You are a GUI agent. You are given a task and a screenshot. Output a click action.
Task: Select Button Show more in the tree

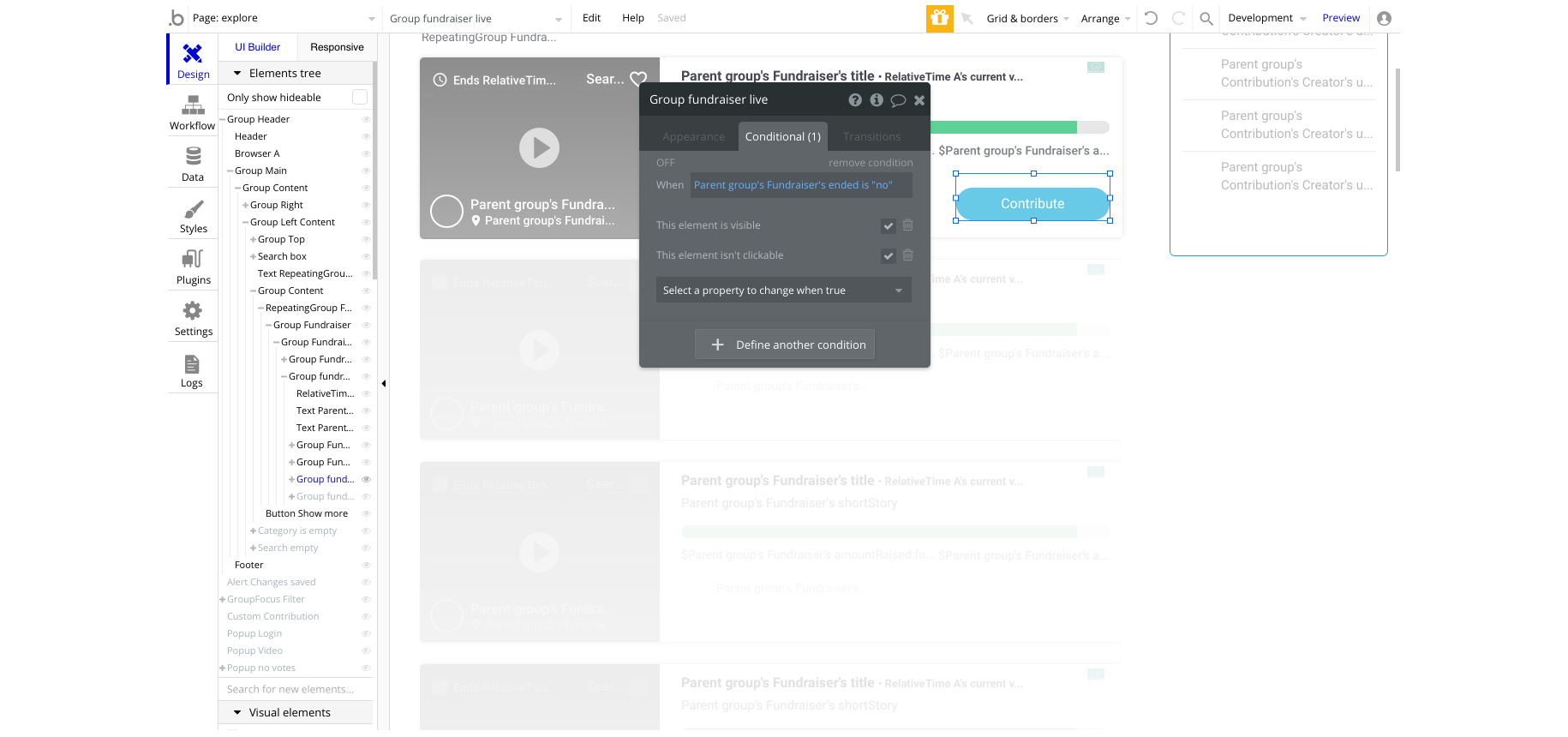[306, 513]
